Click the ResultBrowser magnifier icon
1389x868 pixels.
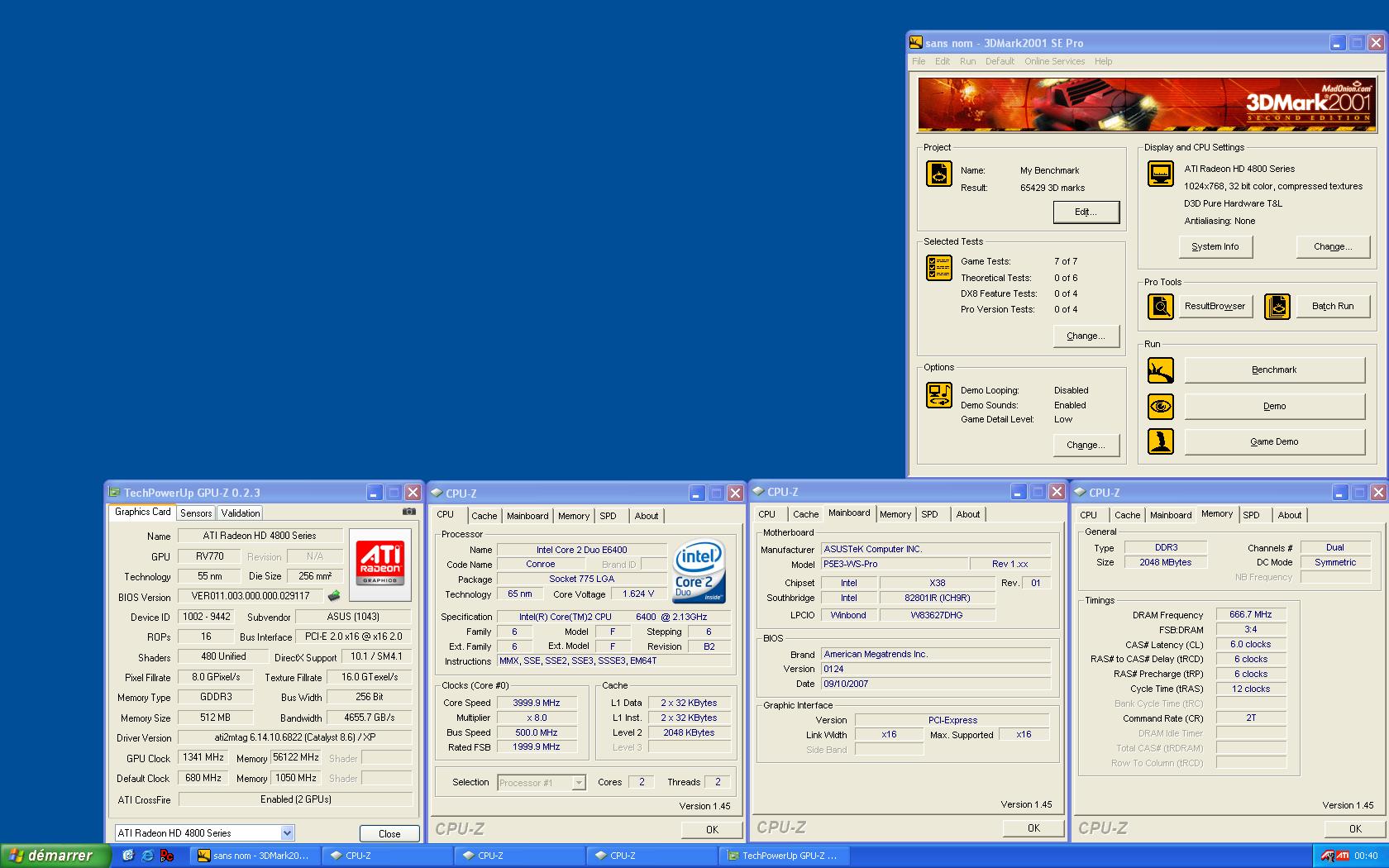pyautogui.click(x=1161, y=307)
